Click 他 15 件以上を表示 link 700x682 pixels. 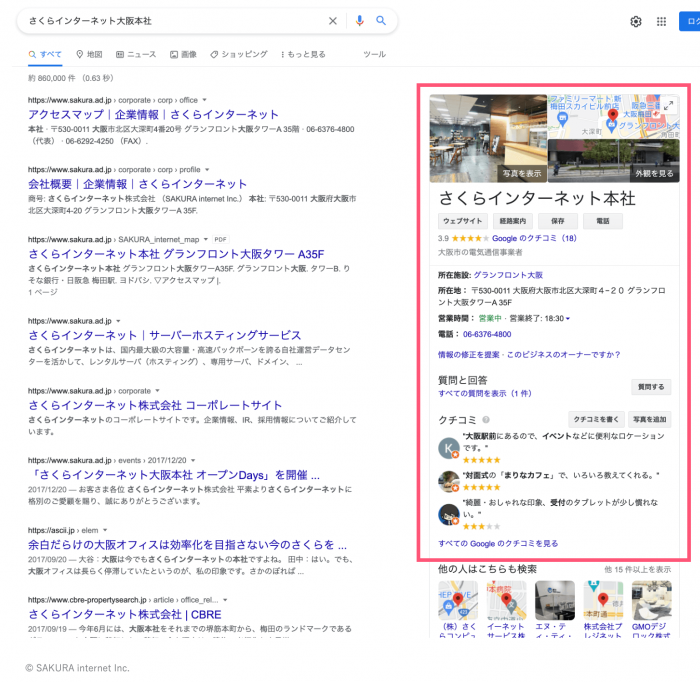coord(638,570)
